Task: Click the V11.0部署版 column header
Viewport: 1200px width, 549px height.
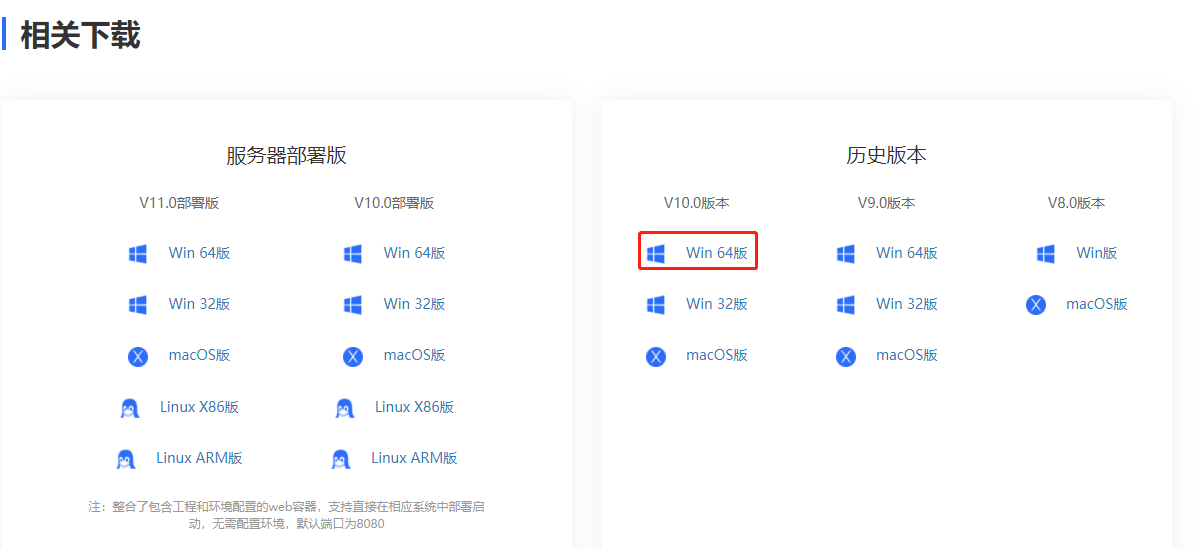Action: click(179, 203)
